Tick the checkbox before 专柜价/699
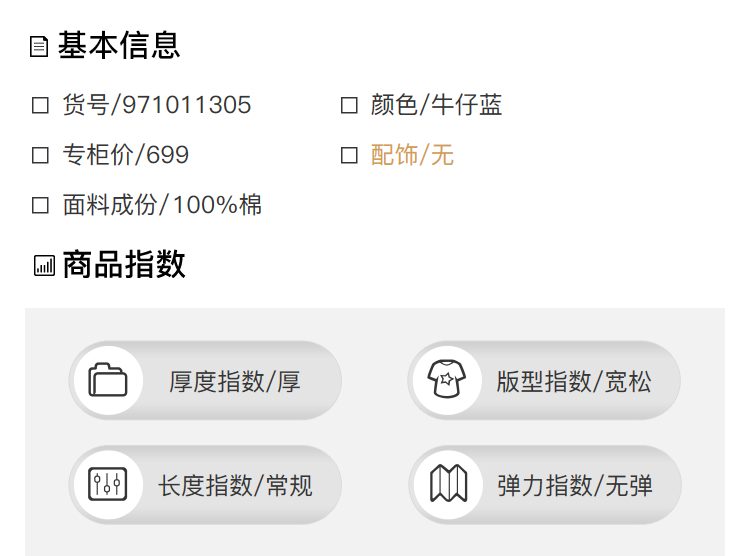The width and height of the screenshot is (750, 556). (x=41, y=155)
